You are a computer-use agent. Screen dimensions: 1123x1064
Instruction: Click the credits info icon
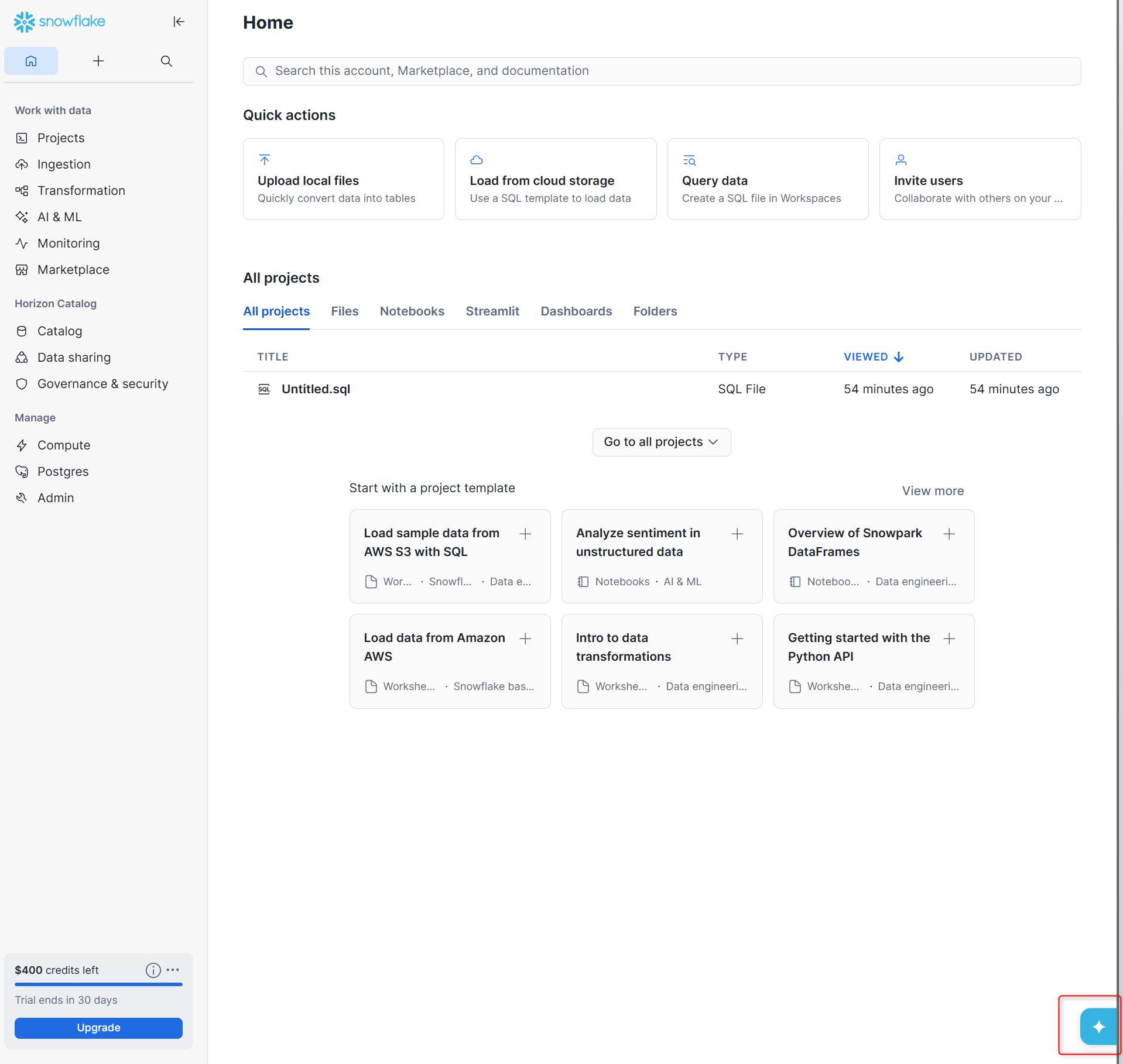153,970
